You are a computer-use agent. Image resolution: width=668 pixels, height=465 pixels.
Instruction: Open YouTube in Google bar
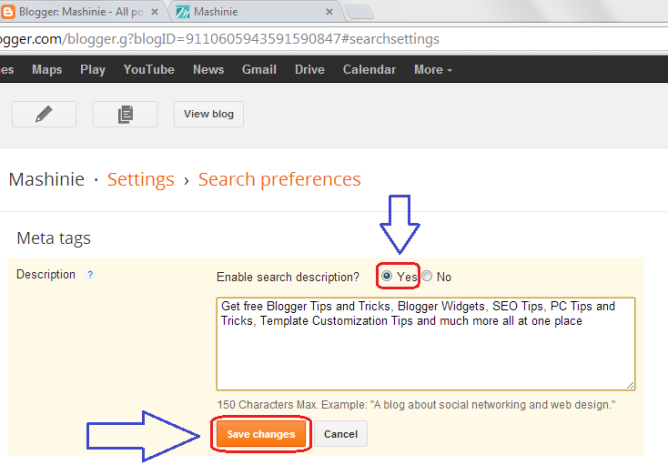coord(149,69)
